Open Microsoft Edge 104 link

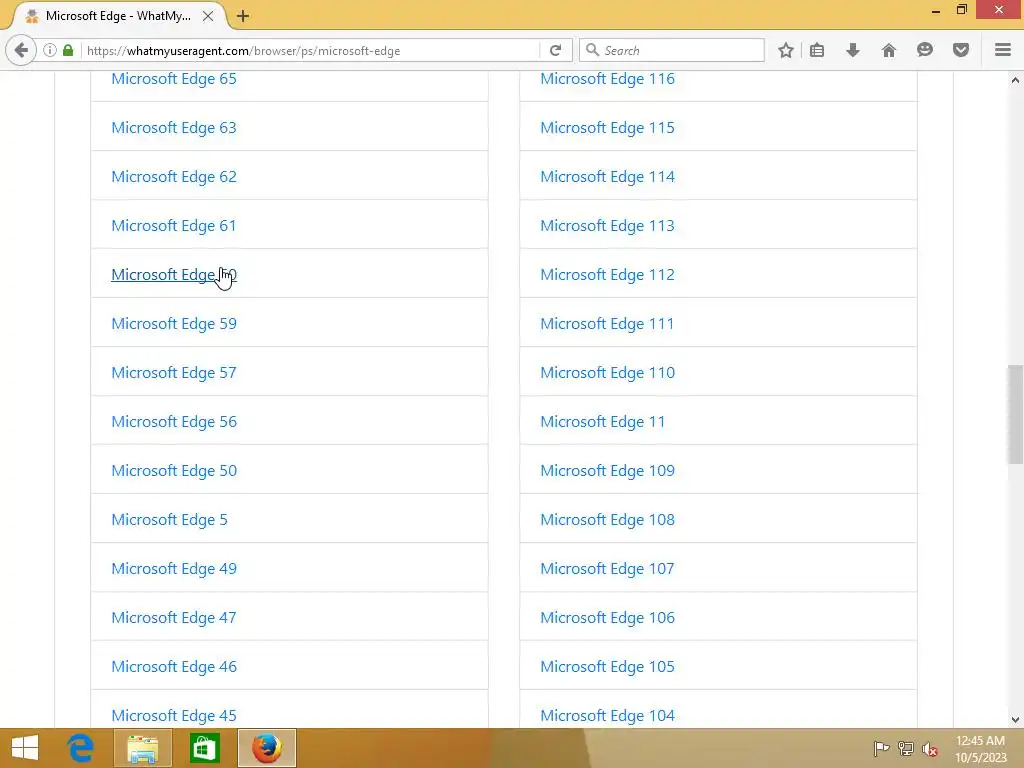[x=607, y=716]
